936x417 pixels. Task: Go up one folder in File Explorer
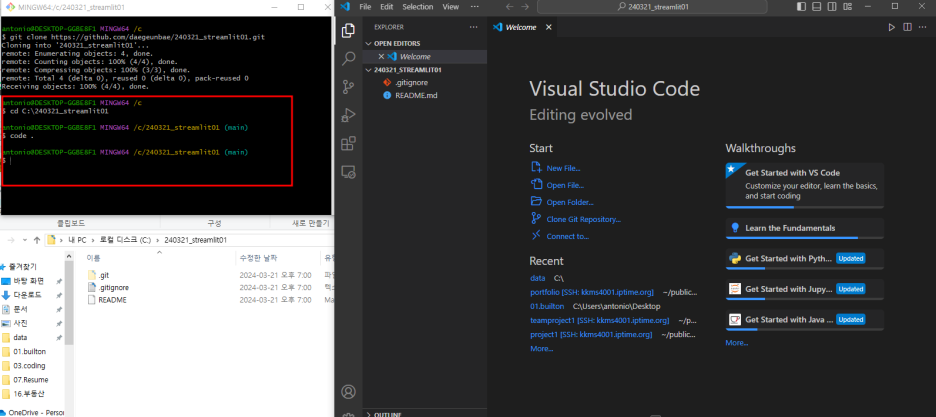tap(37, 240)
